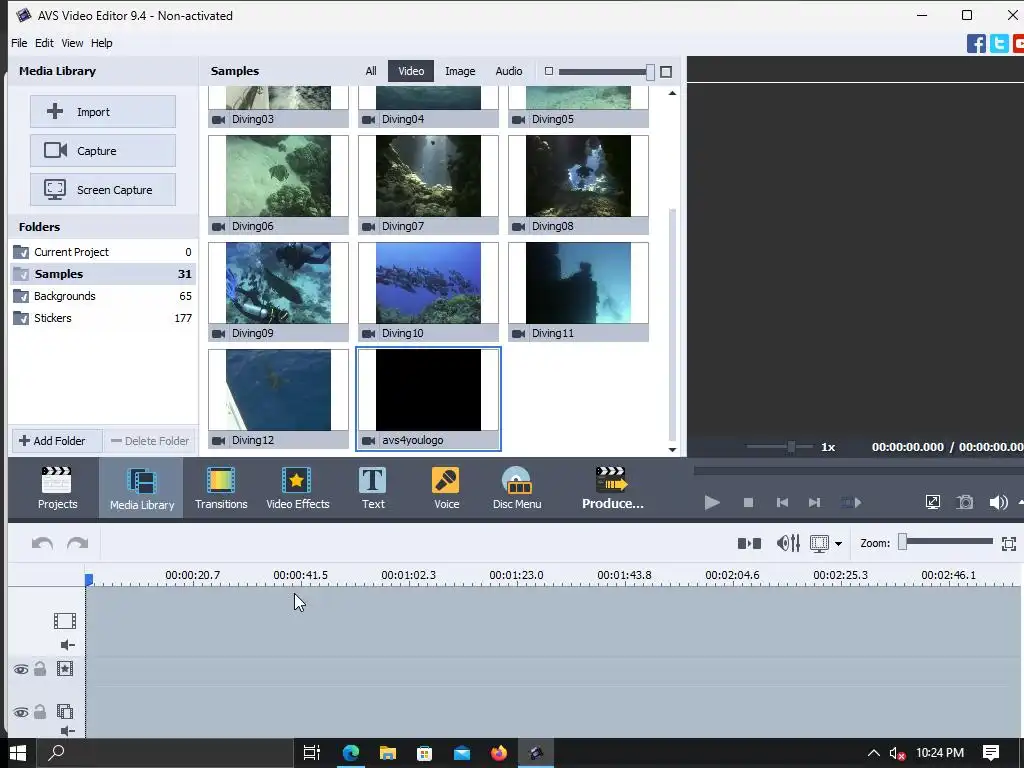
Task: Open the Help menu
Action: click(101, 43)
